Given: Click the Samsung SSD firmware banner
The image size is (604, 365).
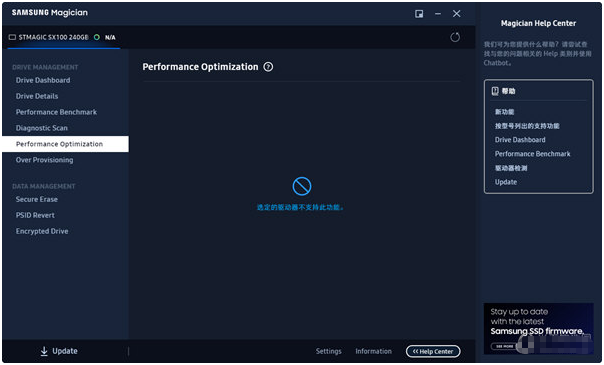Looking at the screenshot, I should (539, 328).
